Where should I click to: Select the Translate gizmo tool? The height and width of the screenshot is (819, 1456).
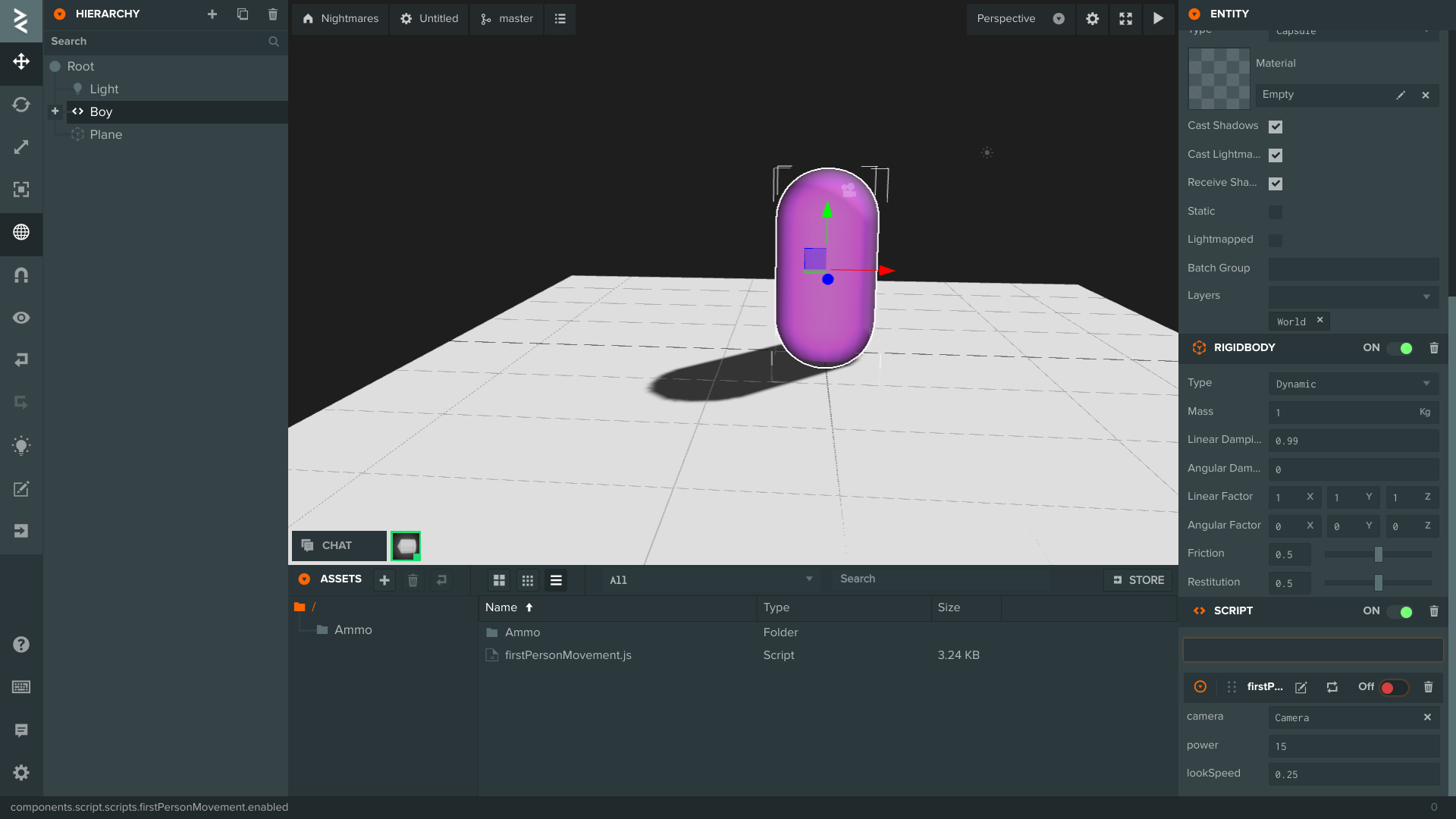point(21,61)
